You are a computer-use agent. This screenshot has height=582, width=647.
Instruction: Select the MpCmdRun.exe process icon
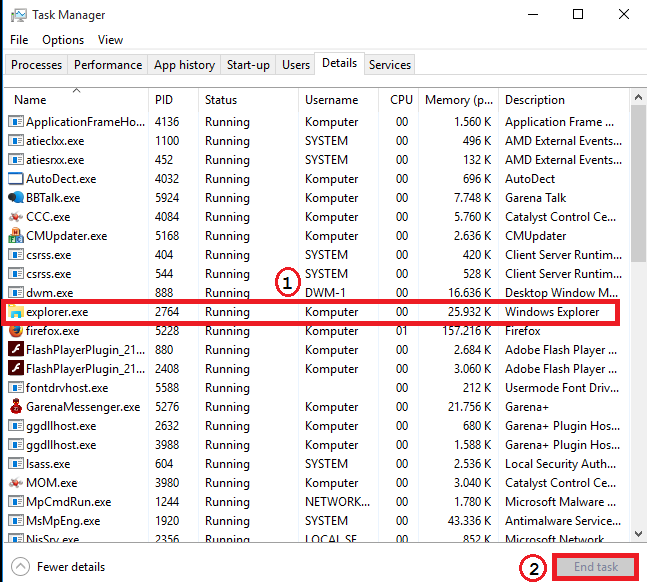16,502
